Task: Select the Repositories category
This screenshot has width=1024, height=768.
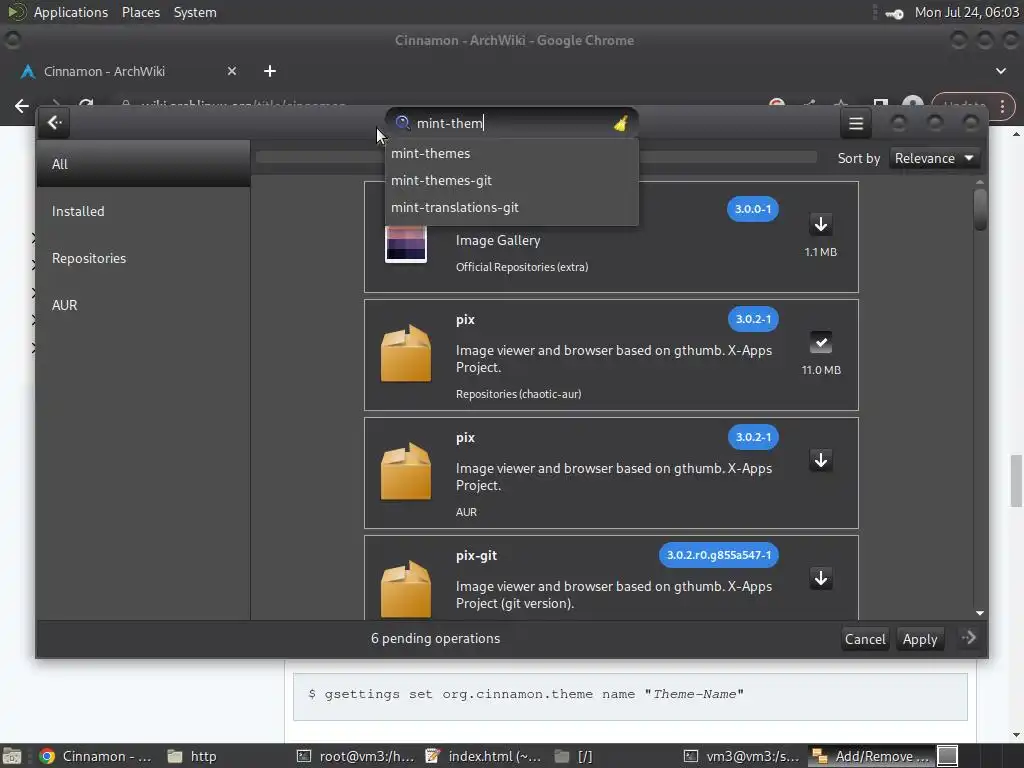Action: pos(143,258)
